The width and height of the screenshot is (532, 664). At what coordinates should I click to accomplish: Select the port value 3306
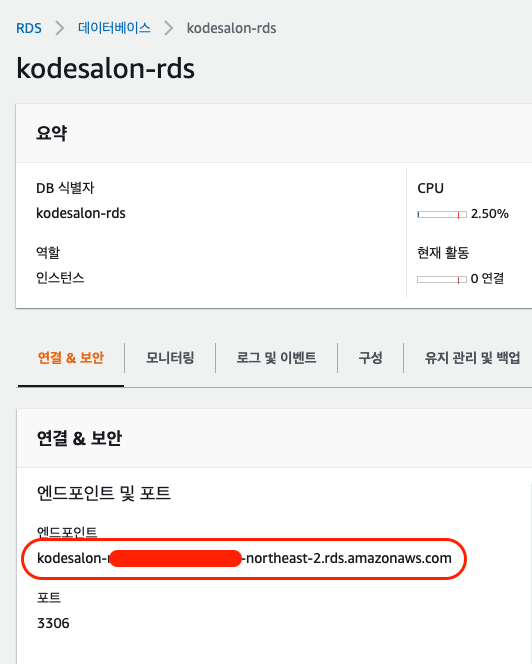point(53,623)
